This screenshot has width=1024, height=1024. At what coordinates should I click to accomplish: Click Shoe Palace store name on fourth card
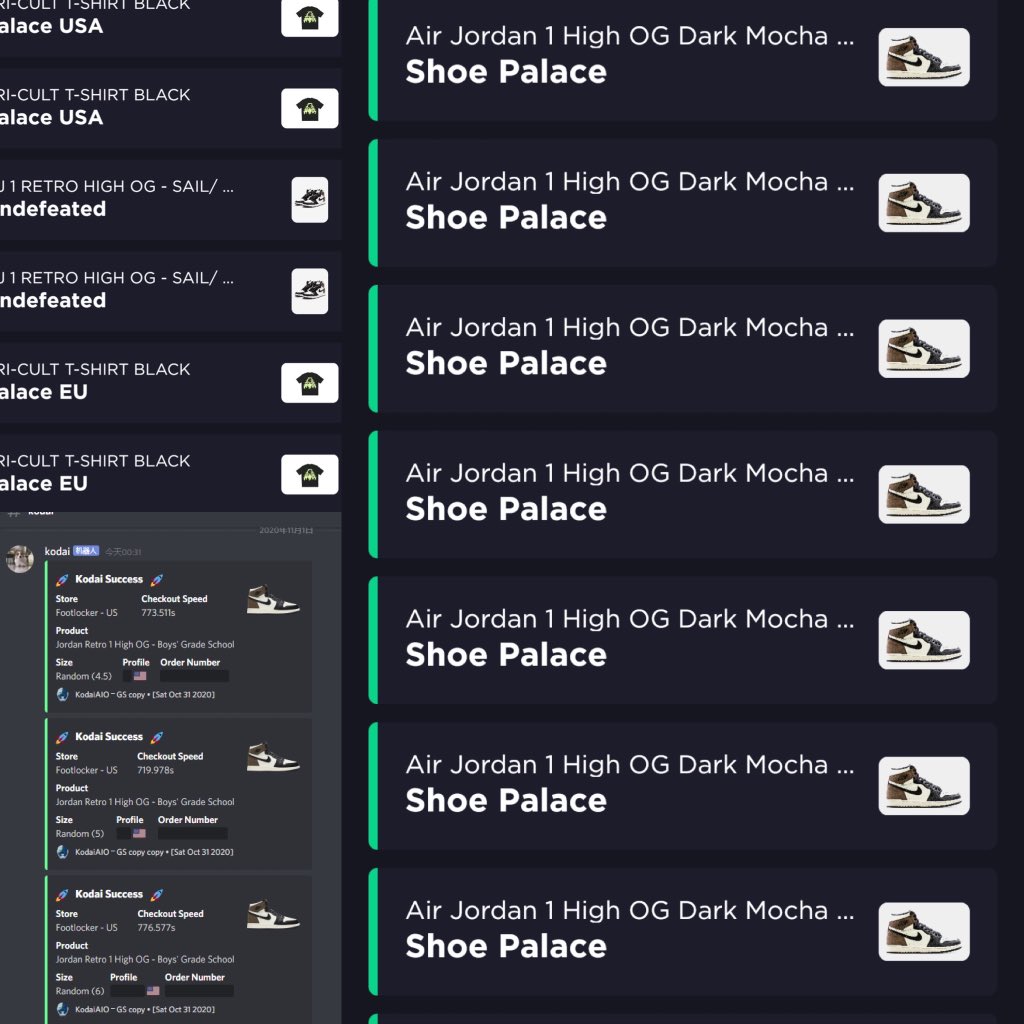point(506,509)
